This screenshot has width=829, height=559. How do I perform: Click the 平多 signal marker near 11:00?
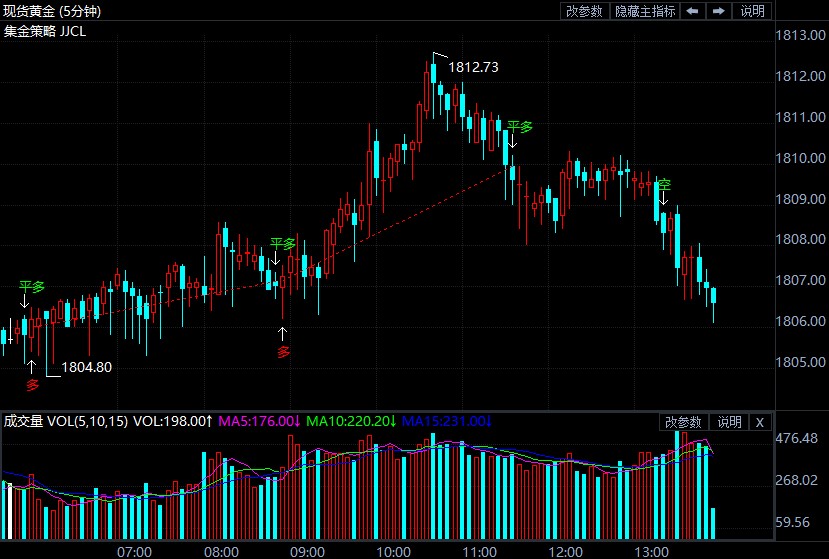(x=520, y=127)
